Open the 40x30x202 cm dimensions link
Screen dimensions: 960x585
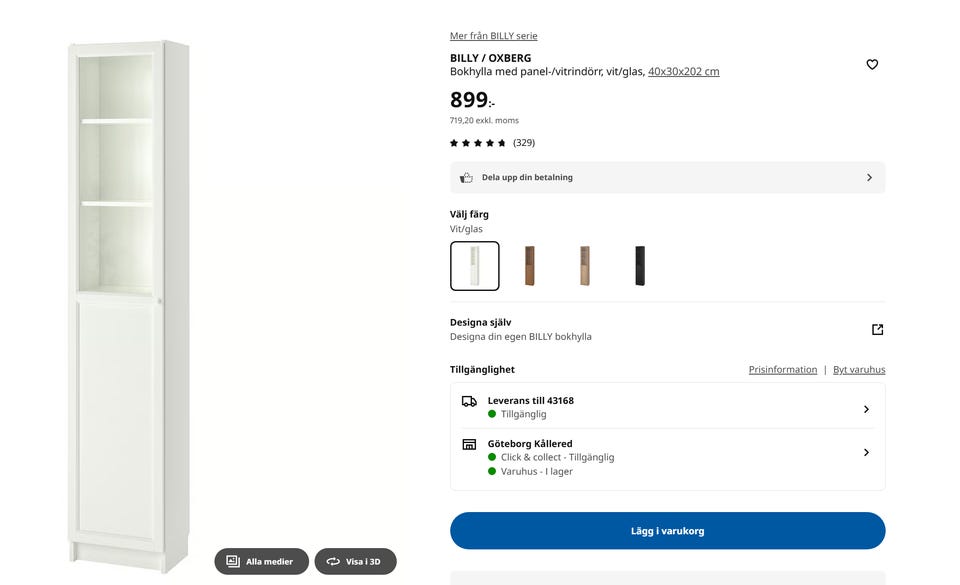pyautogui.click(x=684, y=72)
